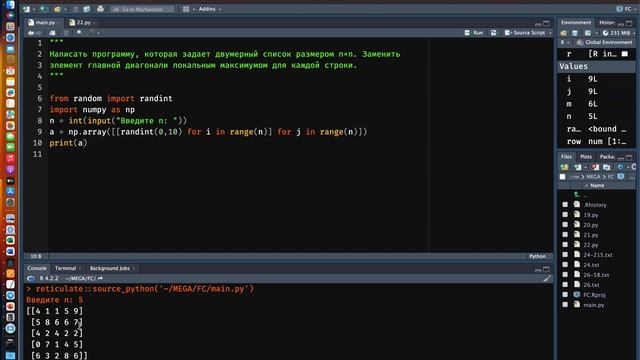The height and width of the screenshot is (360, 640).
Task: Switch to the History tab
Action: coord(607,22)
